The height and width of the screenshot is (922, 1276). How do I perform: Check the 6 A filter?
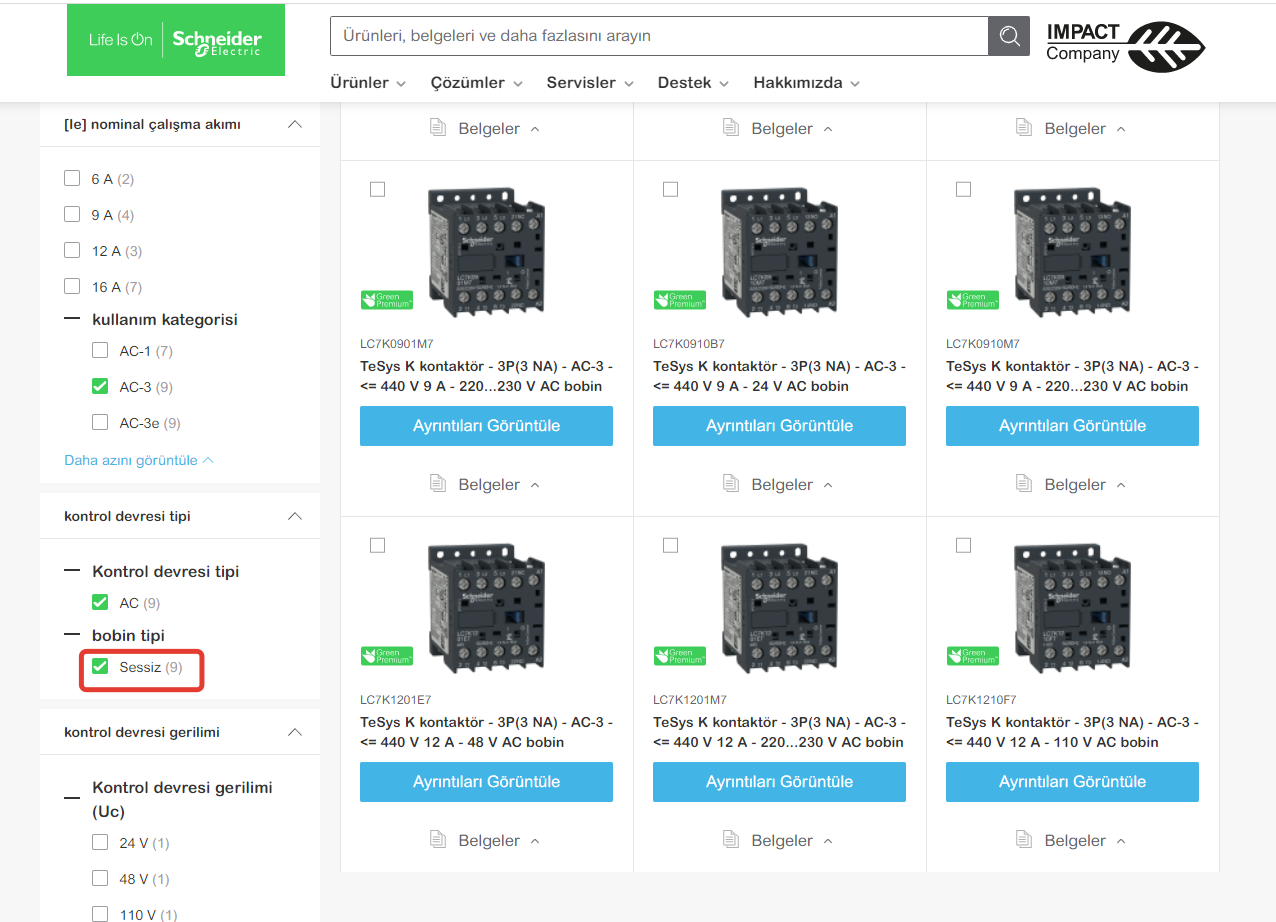pyautogui.click(x=72, y=178)
